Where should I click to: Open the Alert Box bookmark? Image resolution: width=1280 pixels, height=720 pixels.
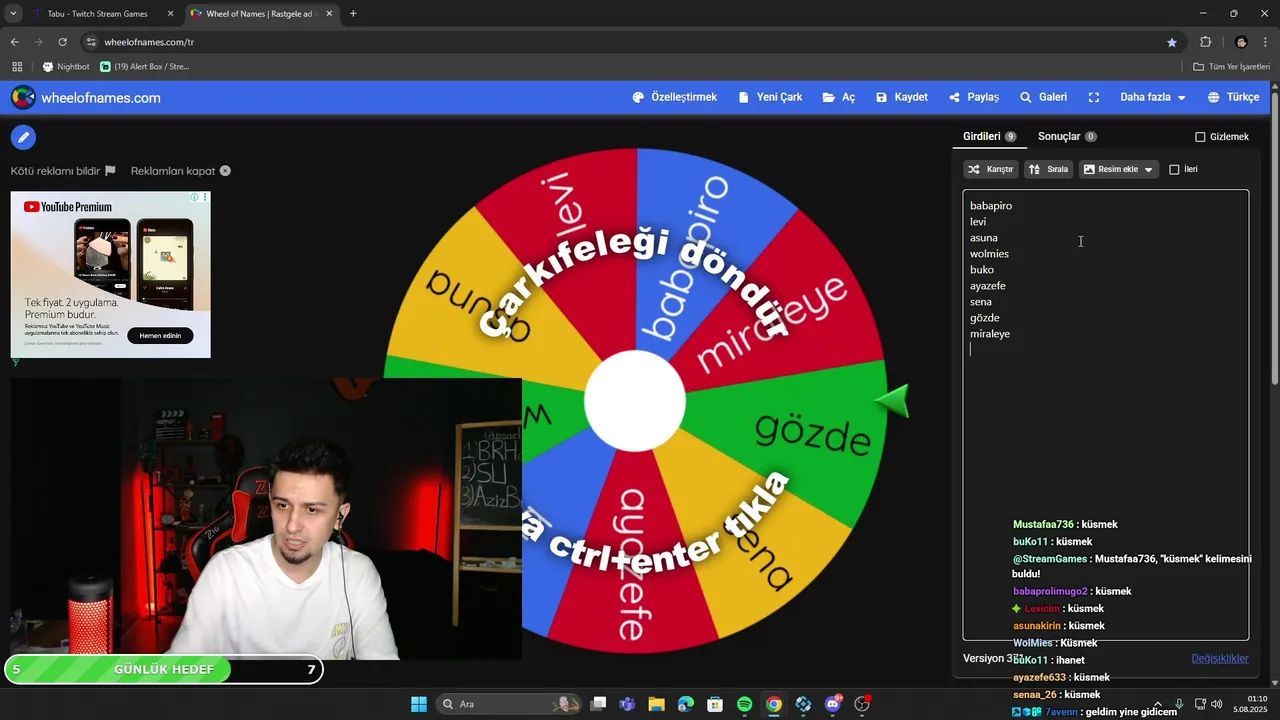pos(145,66)
